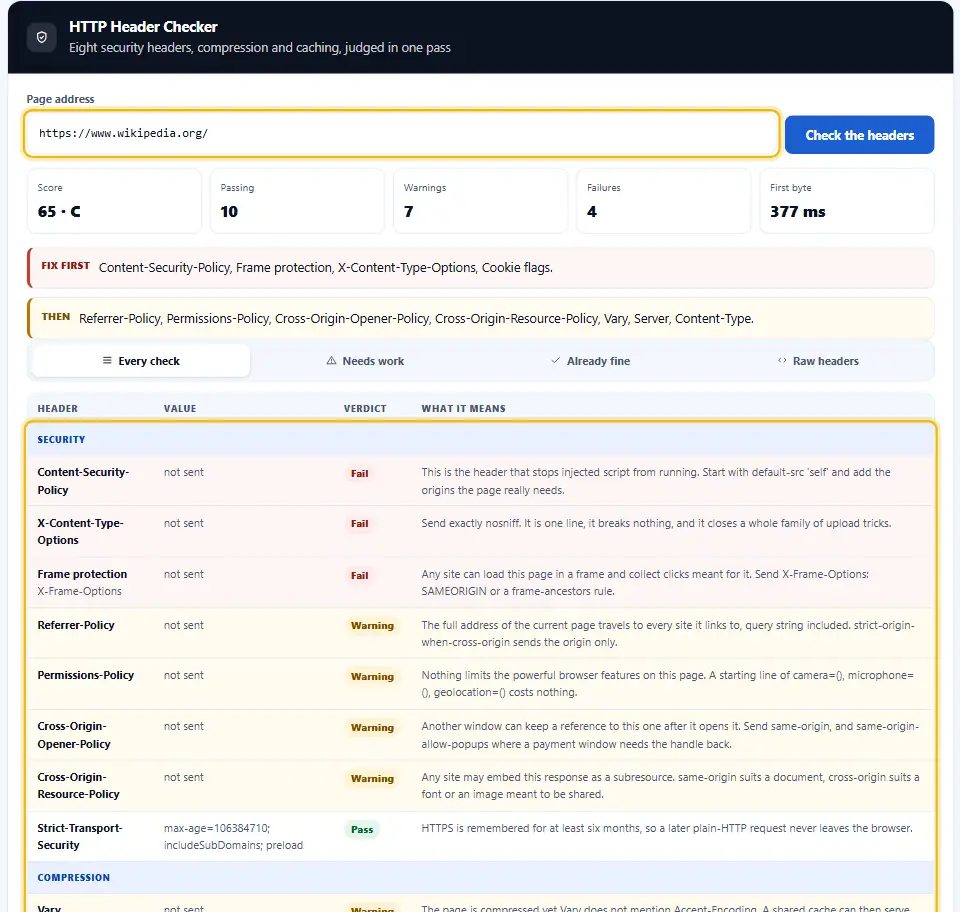This screenshot has height=912, width=960.
Task: View the Raw headers tab
Action: (817, 361)
